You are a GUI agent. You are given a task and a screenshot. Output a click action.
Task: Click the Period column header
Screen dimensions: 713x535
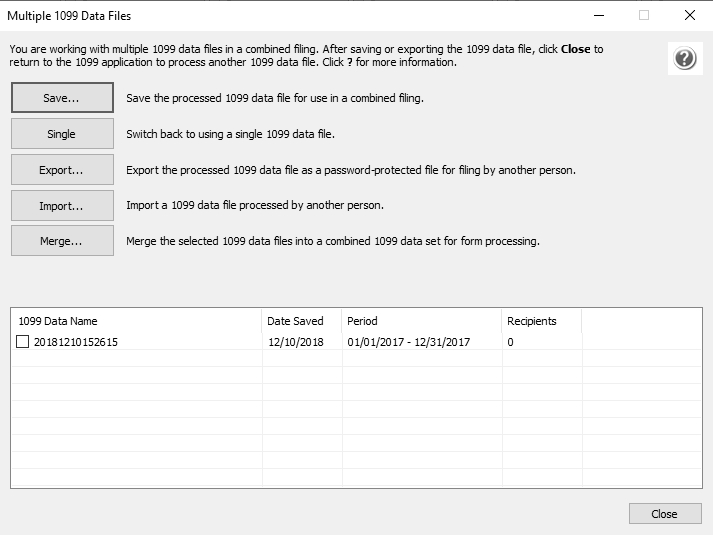420,321
